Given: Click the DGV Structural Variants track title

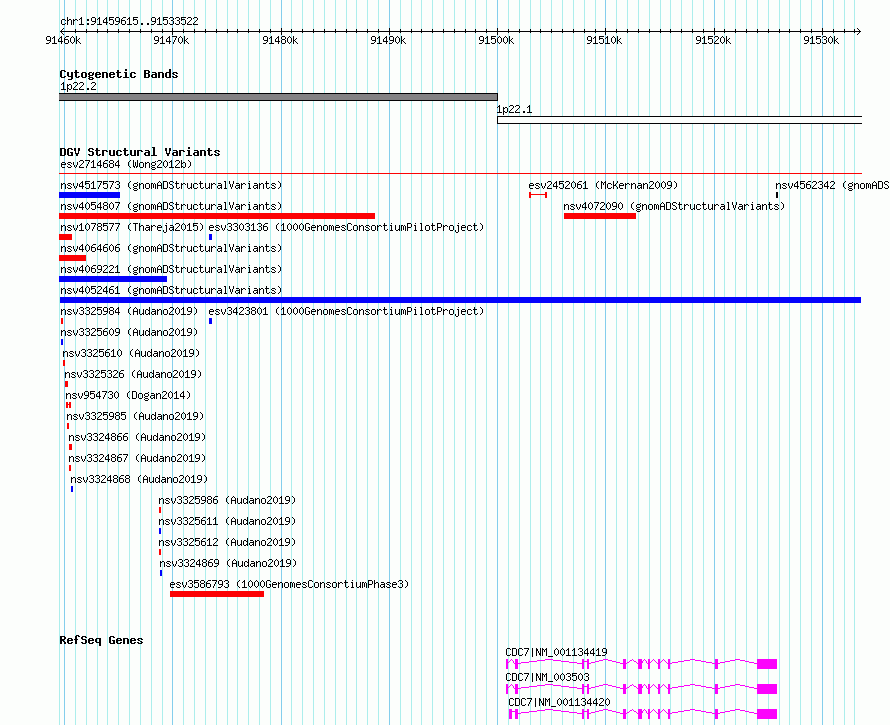Looking at the screenshot, I should [x=140, y=152].
